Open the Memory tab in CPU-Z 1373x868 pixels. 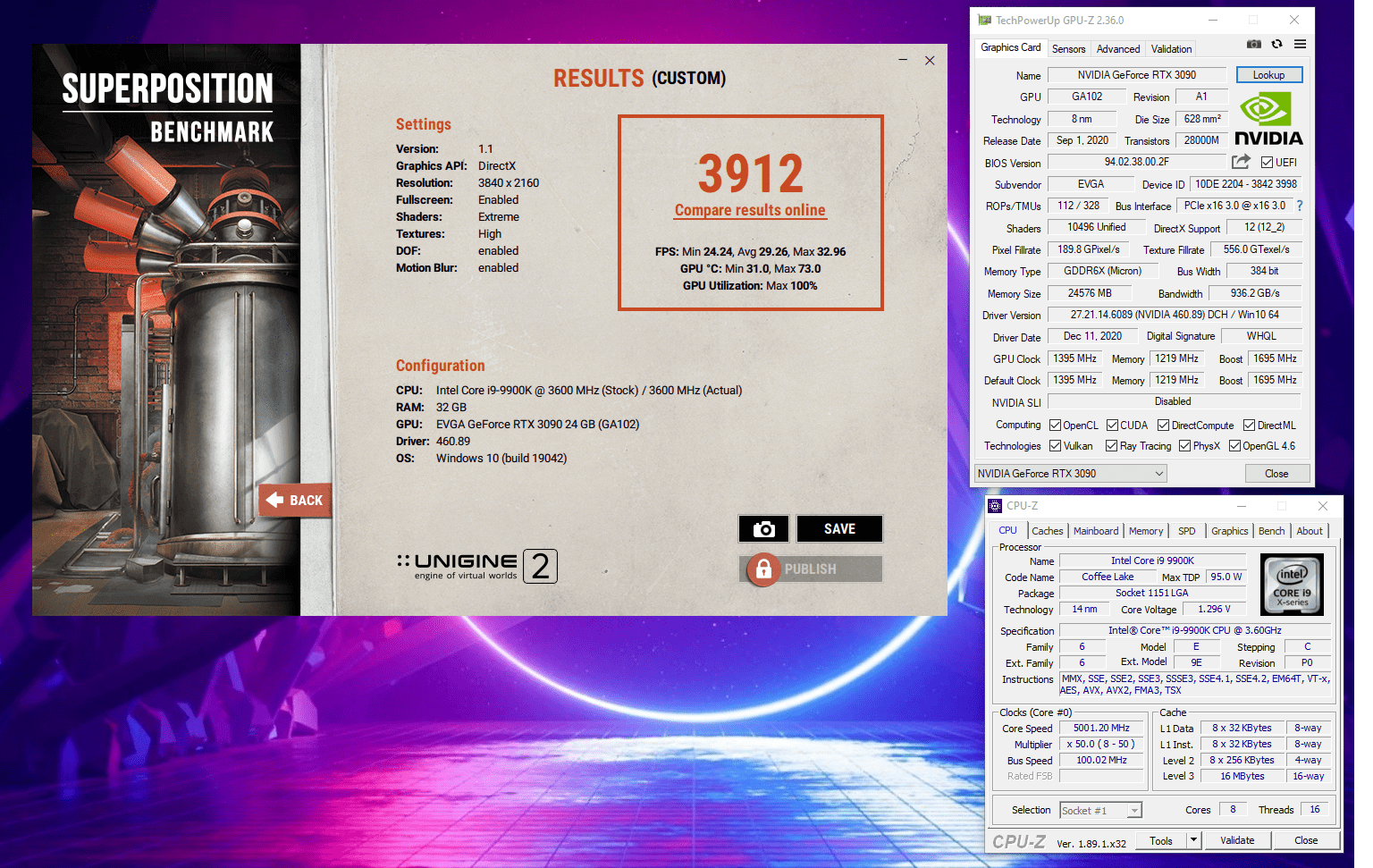click(1146, 531)
